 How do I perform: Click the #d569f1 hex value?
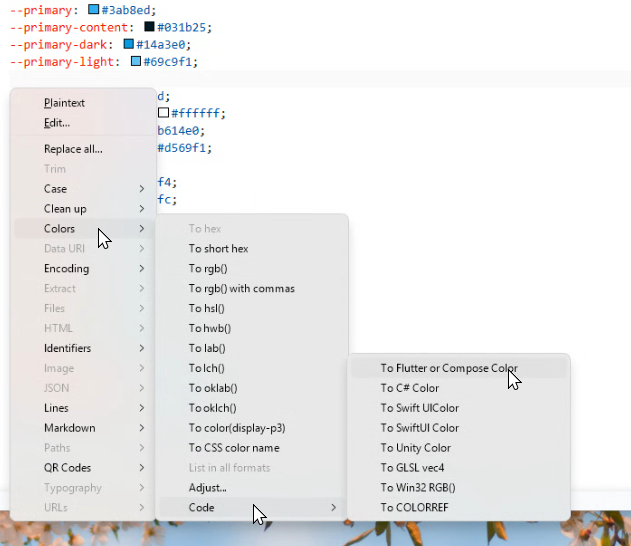click(x=181, y=148)
